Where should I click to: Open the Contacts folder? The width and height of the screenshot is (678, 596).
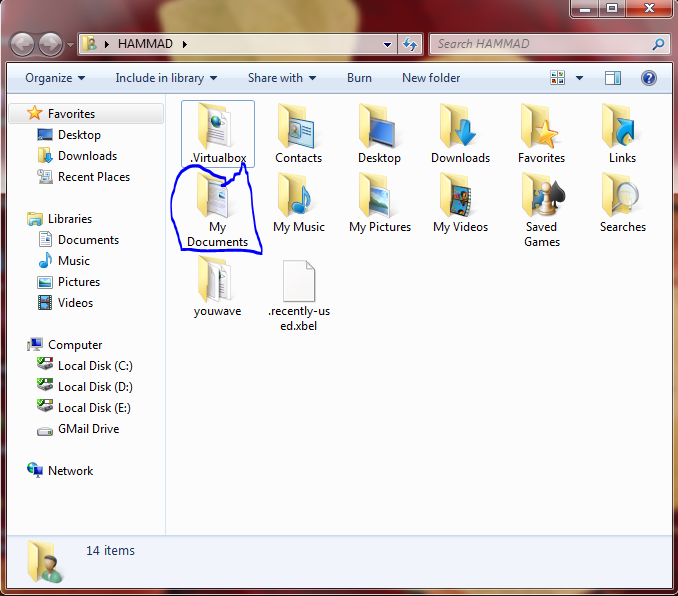click(298, 134)
